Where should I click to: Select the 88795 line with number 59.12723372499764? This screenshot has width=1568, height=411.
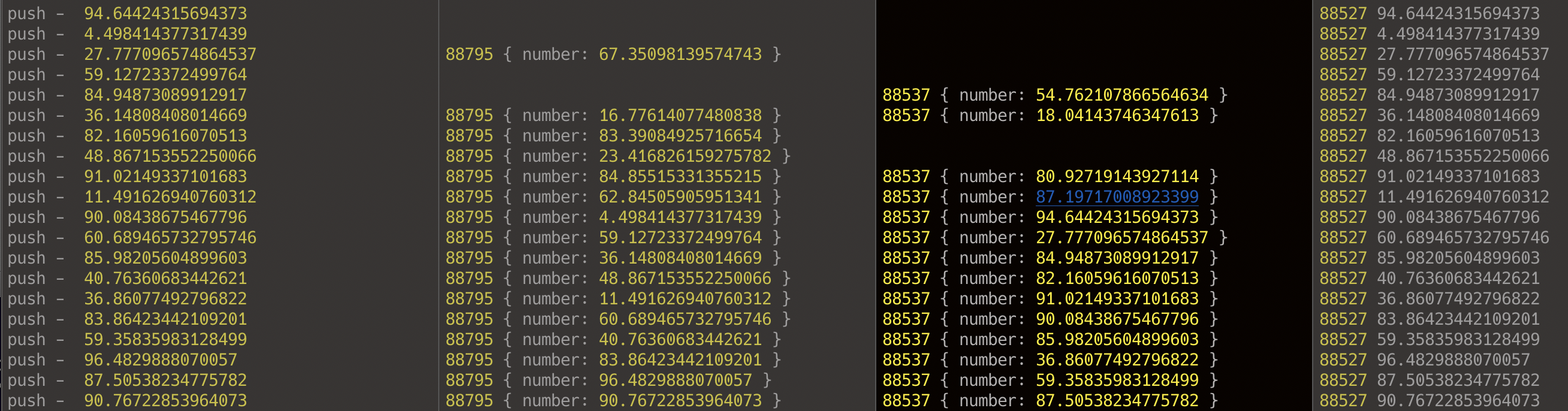614,238
